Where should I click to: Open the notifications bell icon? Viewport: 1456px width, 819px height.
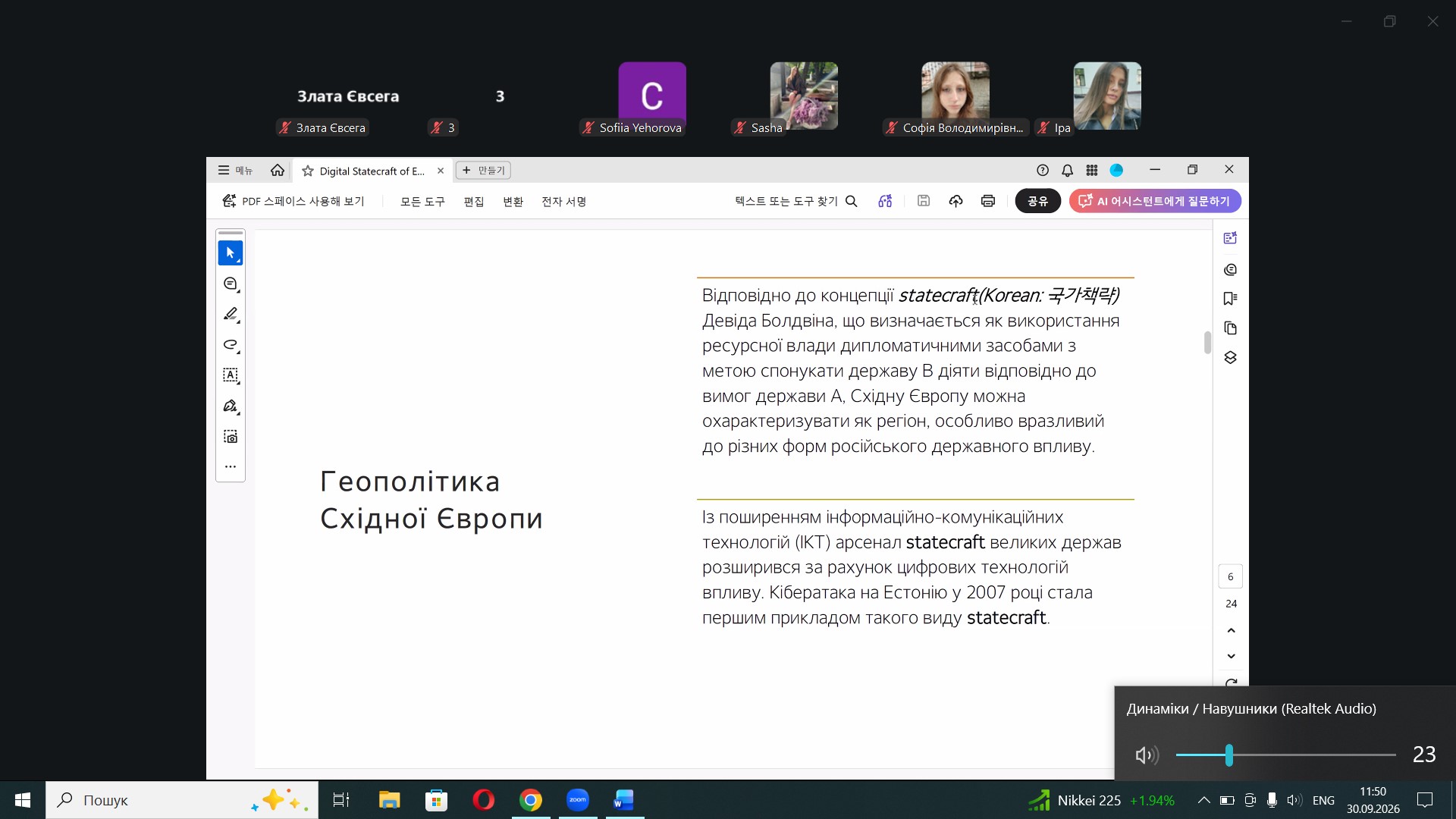(1067, 171)
